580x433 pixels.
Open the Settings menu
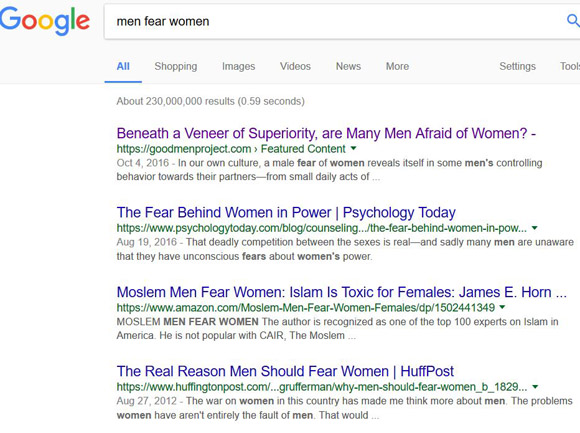click(517, 67)
